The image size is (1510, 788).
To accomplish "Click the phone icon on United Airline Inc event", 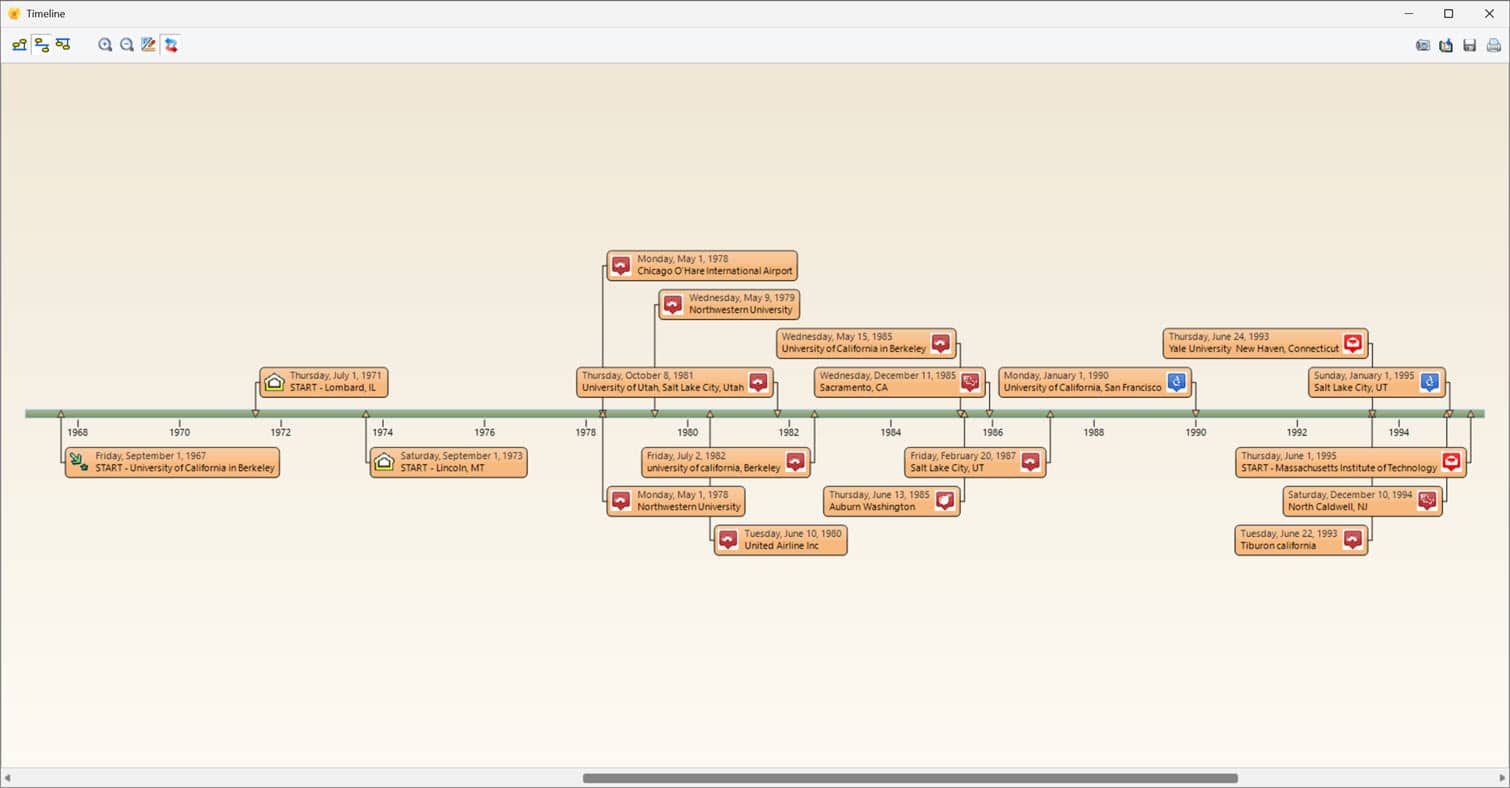I will pos(728,540).
